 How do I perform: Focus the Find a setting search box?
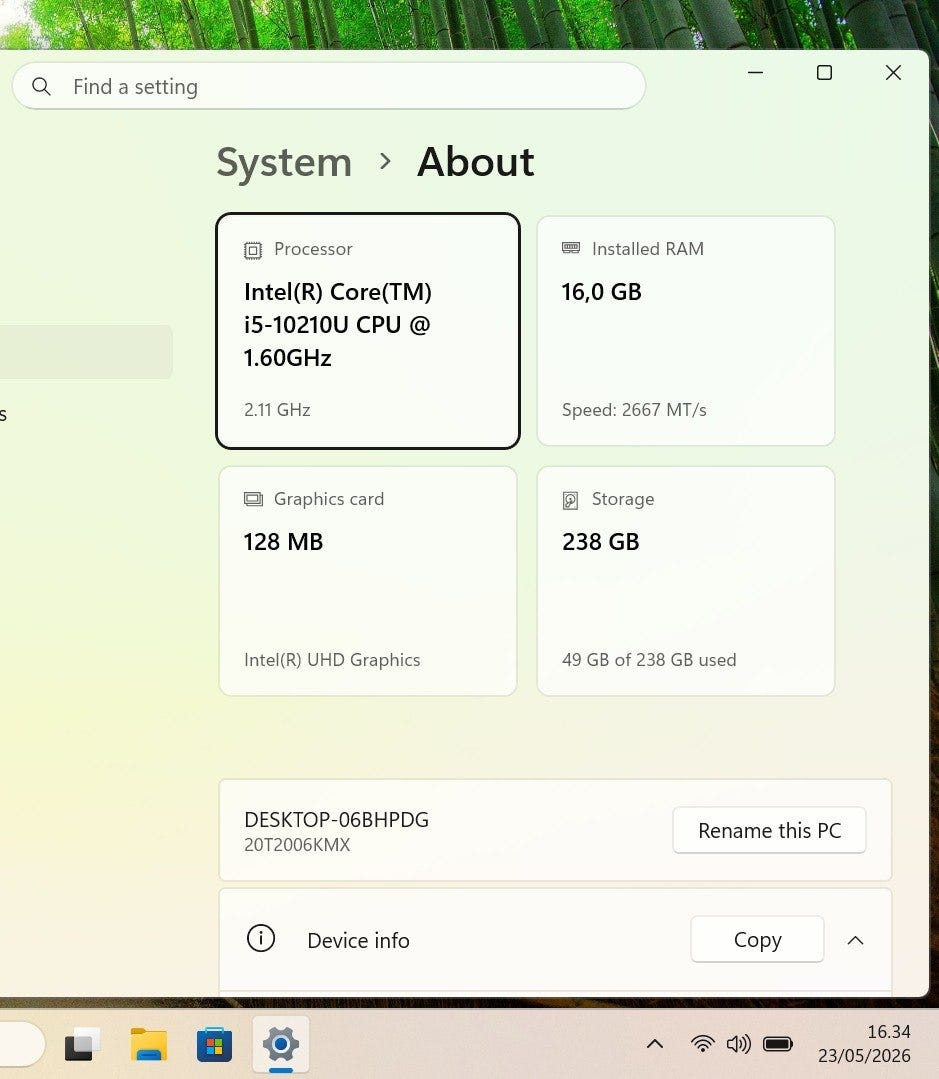click(x=329, y=86)
